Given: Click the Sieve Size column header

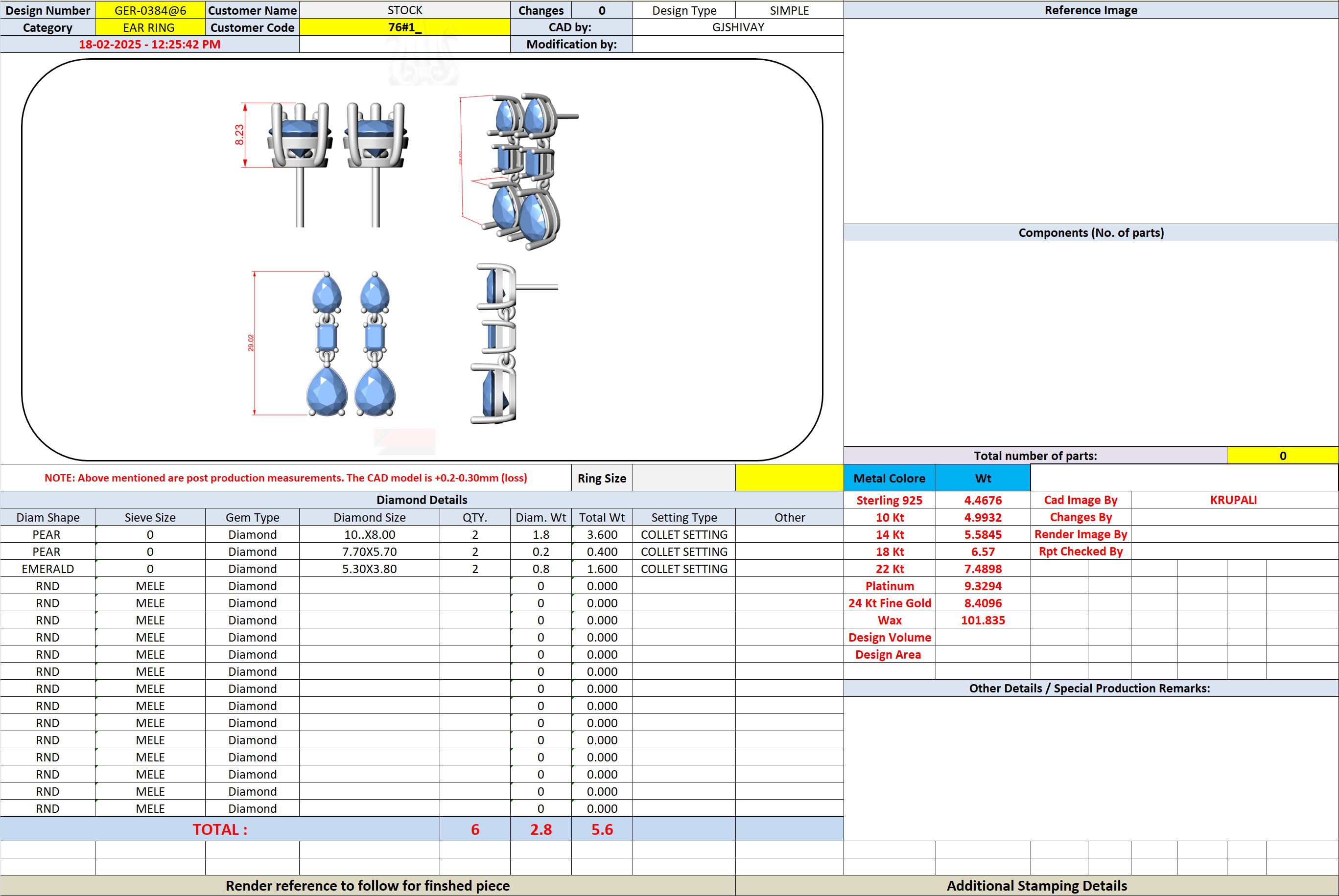Looking at the screenshot, I should point(150,517).
